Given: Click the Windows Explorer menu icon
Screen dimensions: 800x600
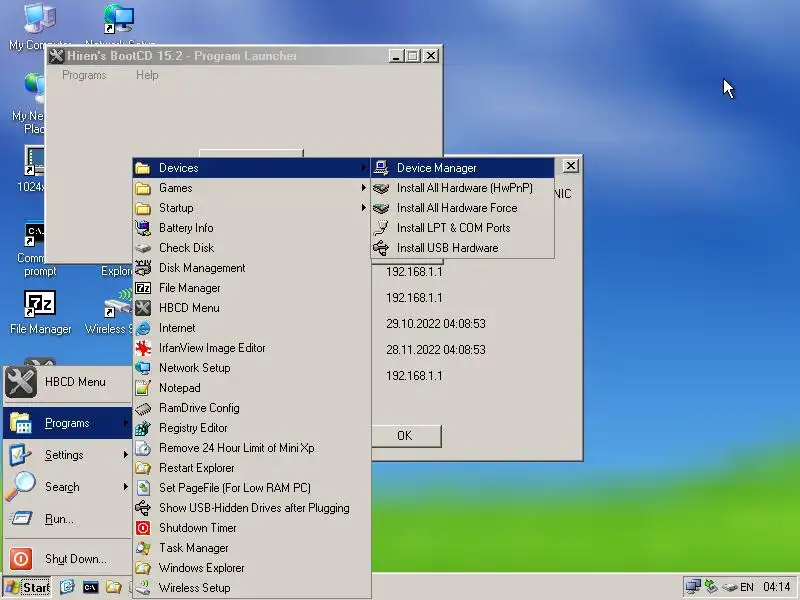Looking at the screenshot, I should point(143,568).
